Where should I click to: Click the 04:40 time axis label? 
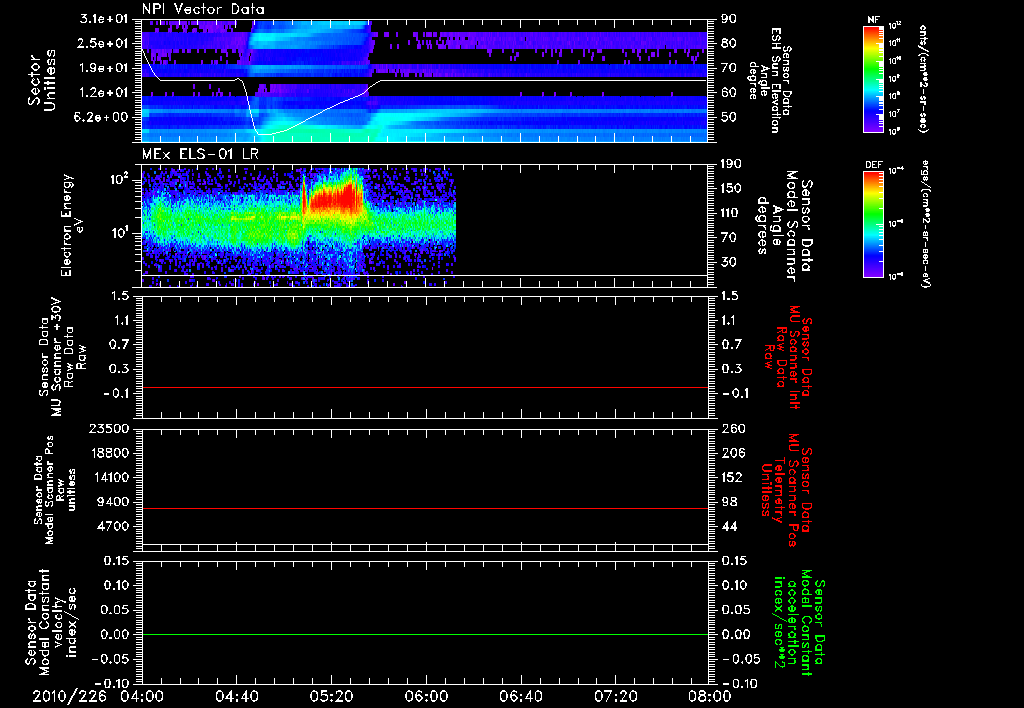[x=236, y=697]
